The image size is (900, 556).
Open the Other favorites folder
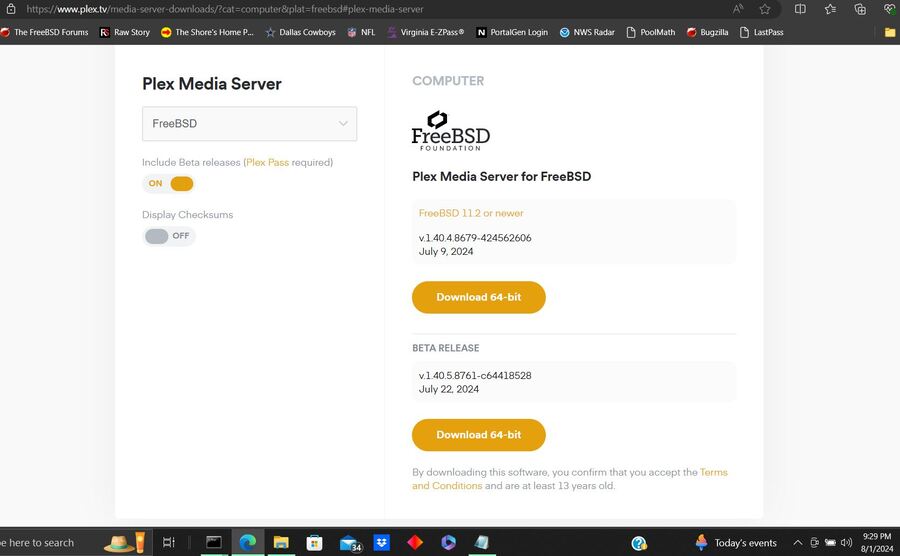click(x=890, y=32)
